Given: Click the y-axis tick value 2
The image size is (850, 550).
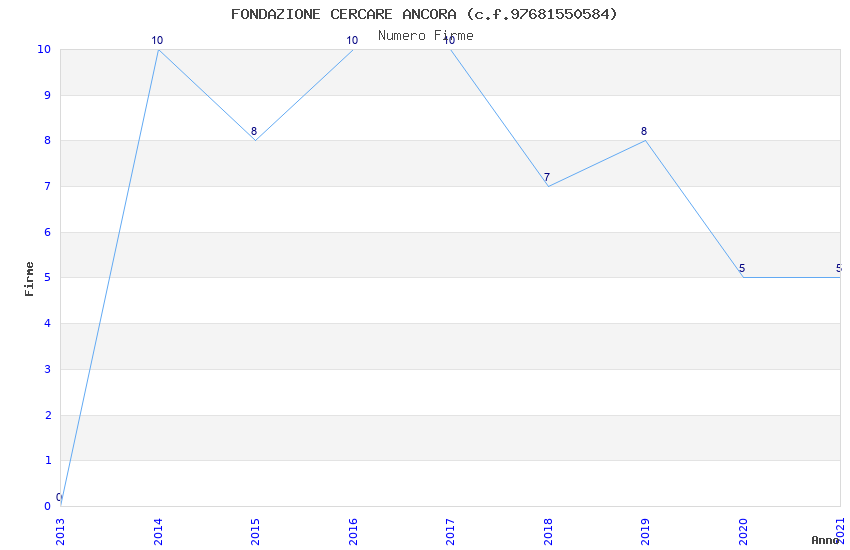Looking at the screenshot, I should tap(48, 415).
